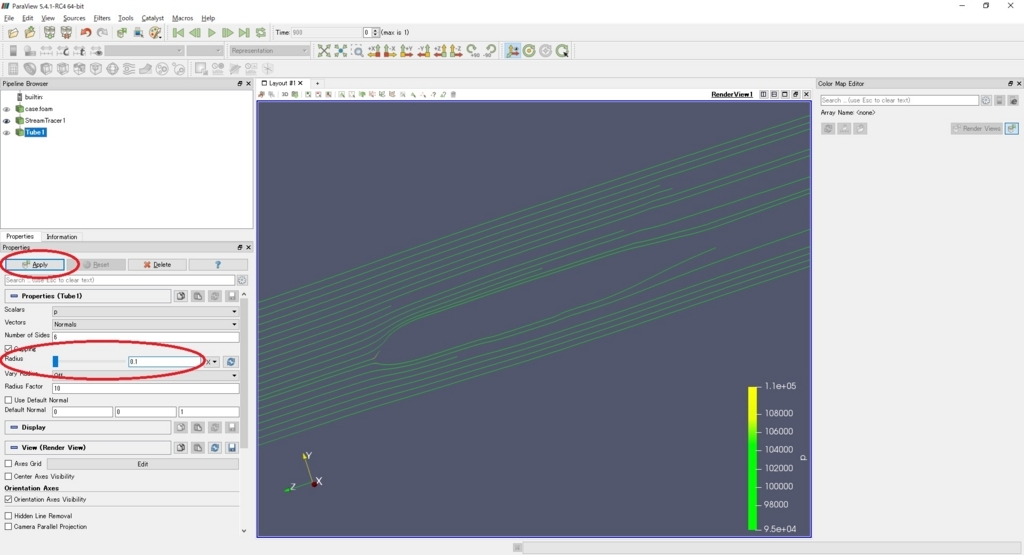Step to next frame
Viewport: 1024px width, 555px height.
pos(227,33)
